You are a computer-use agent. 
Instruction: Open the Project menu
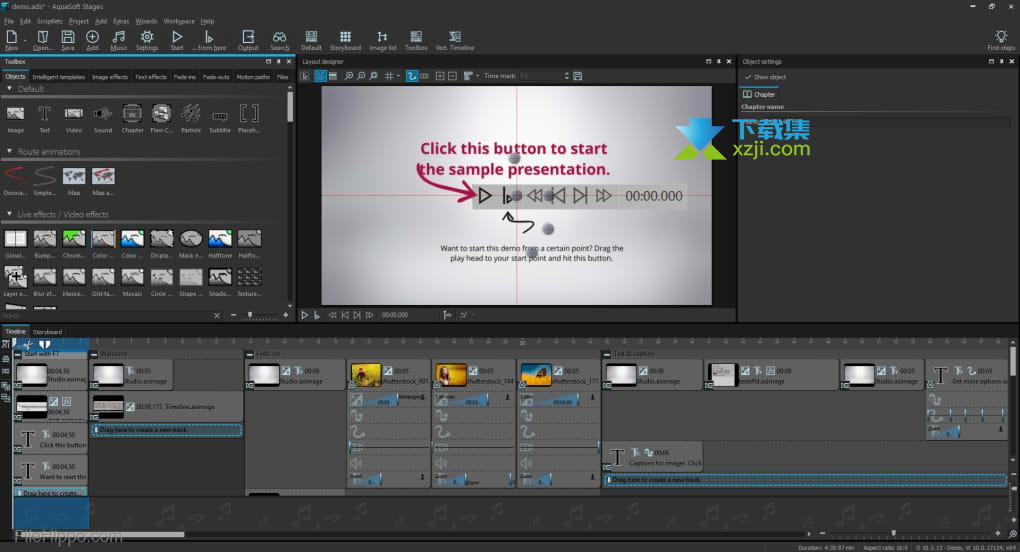(79, 21)
